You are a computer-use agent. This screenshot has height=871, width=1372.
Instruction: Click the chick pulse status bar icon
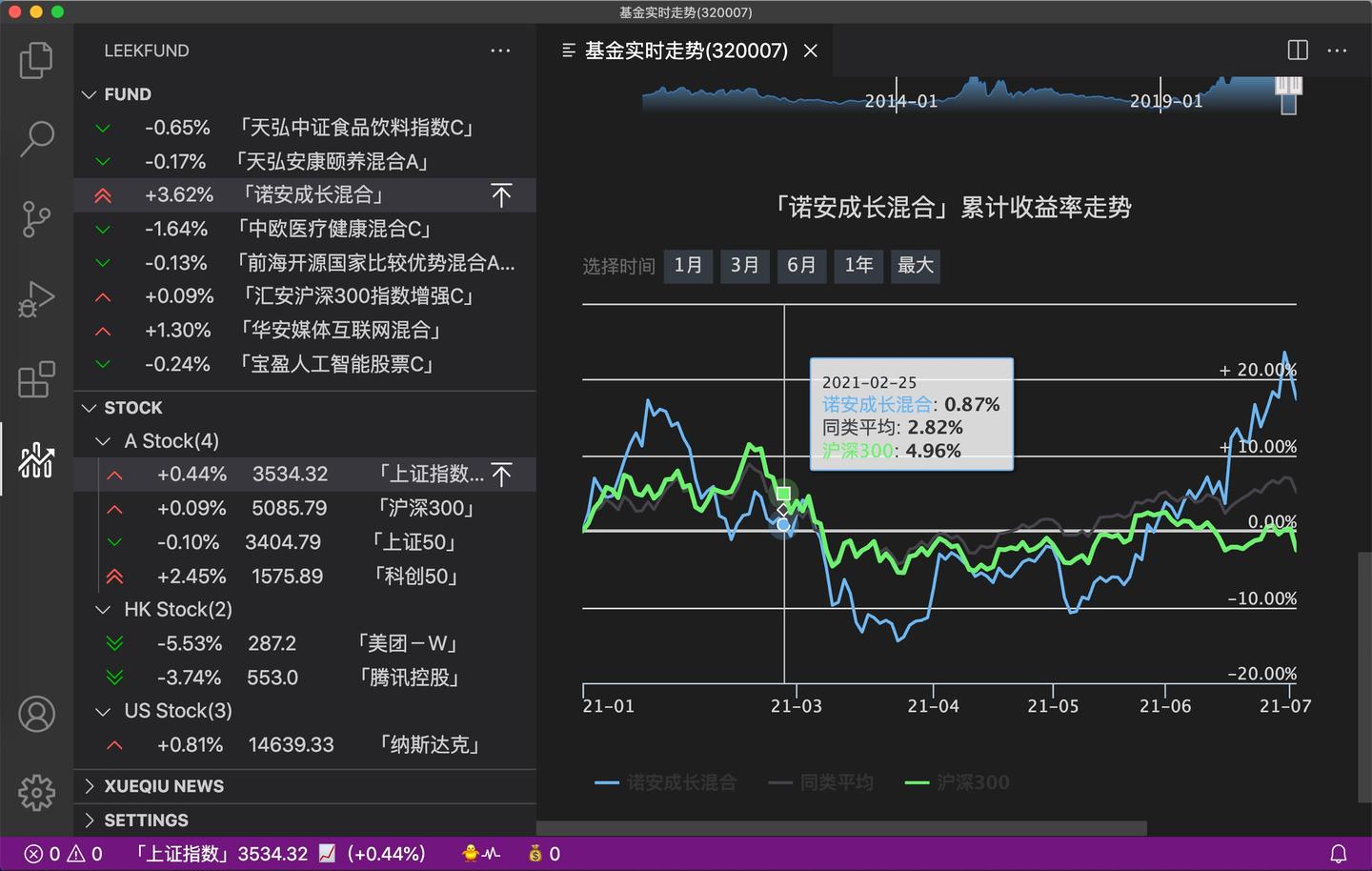coord(481,854)
